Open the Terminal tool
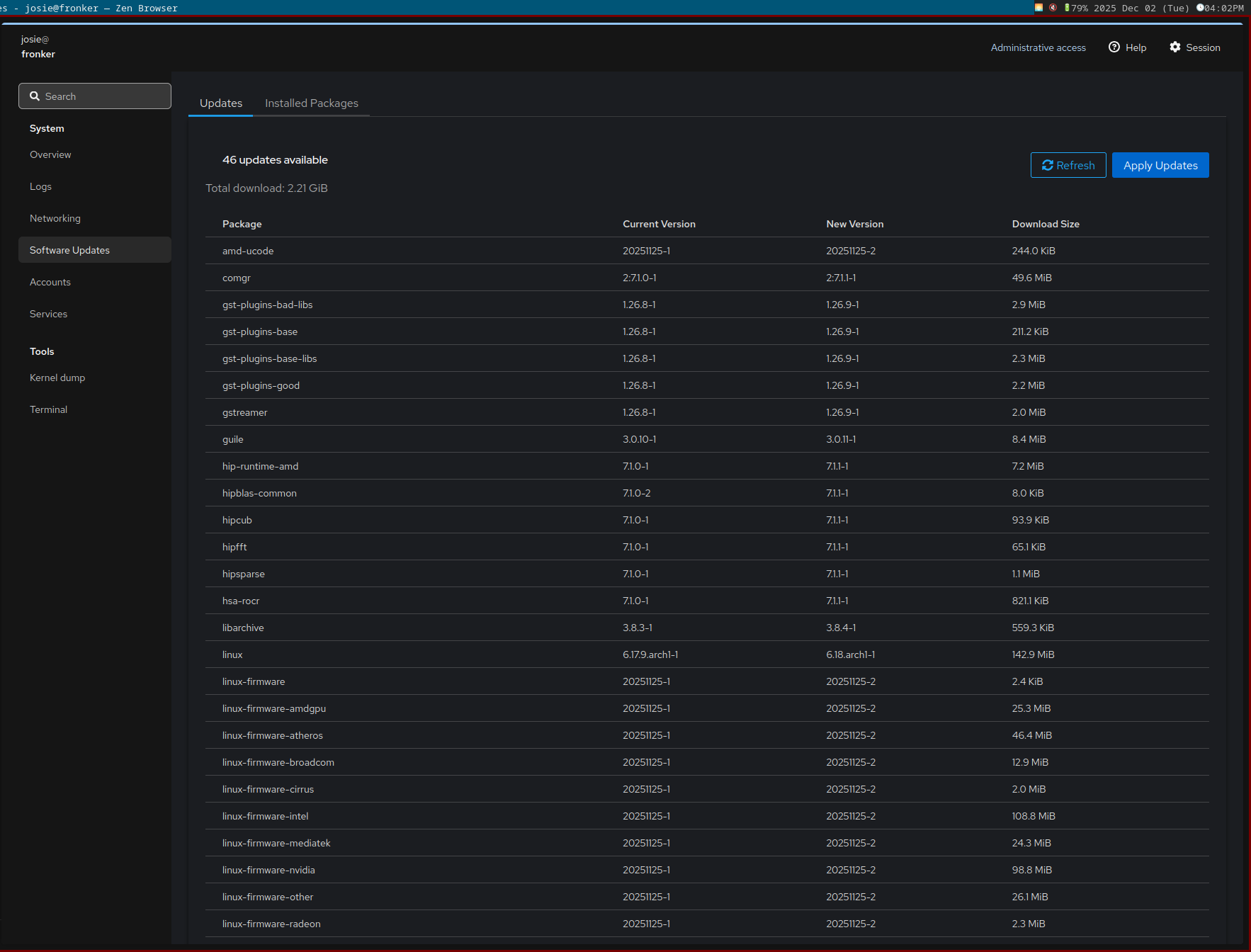 coord(48,409)
